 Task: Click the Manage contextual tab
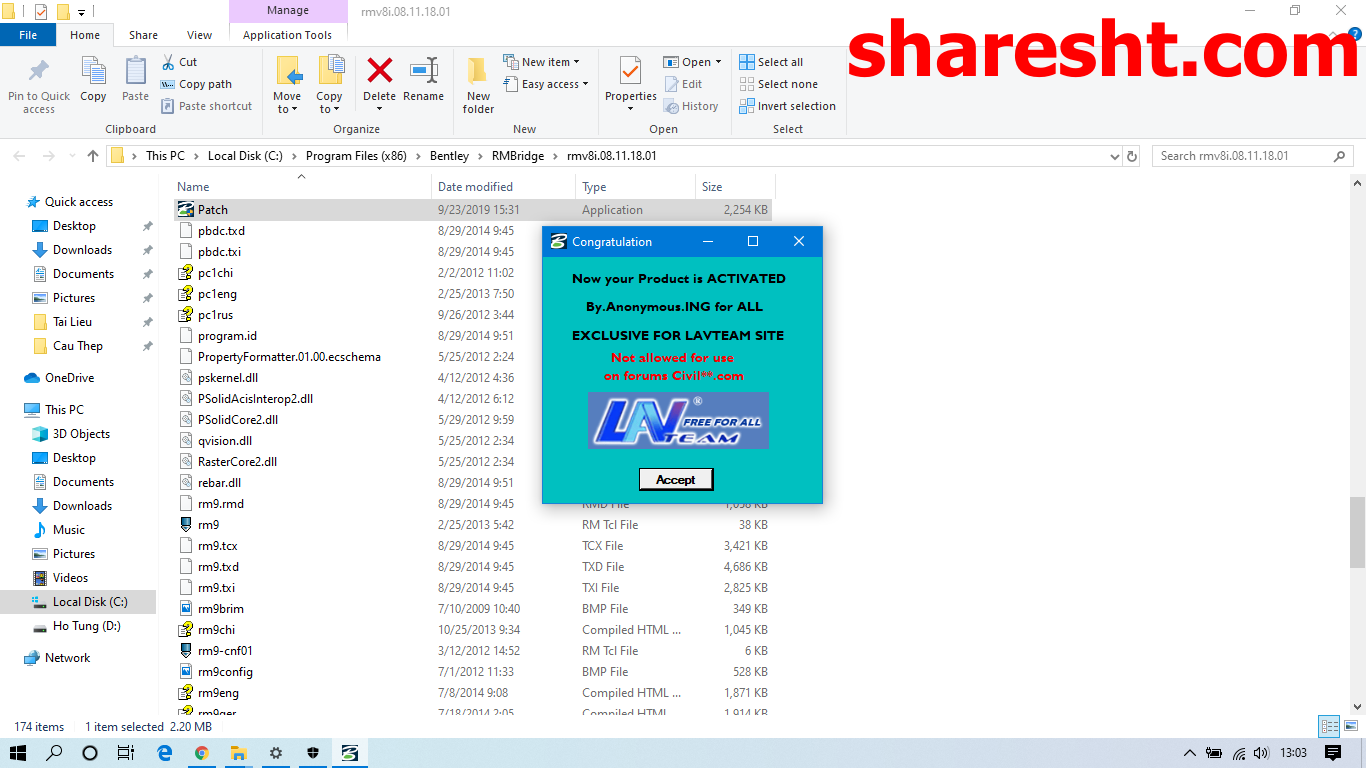click(287, 11)
